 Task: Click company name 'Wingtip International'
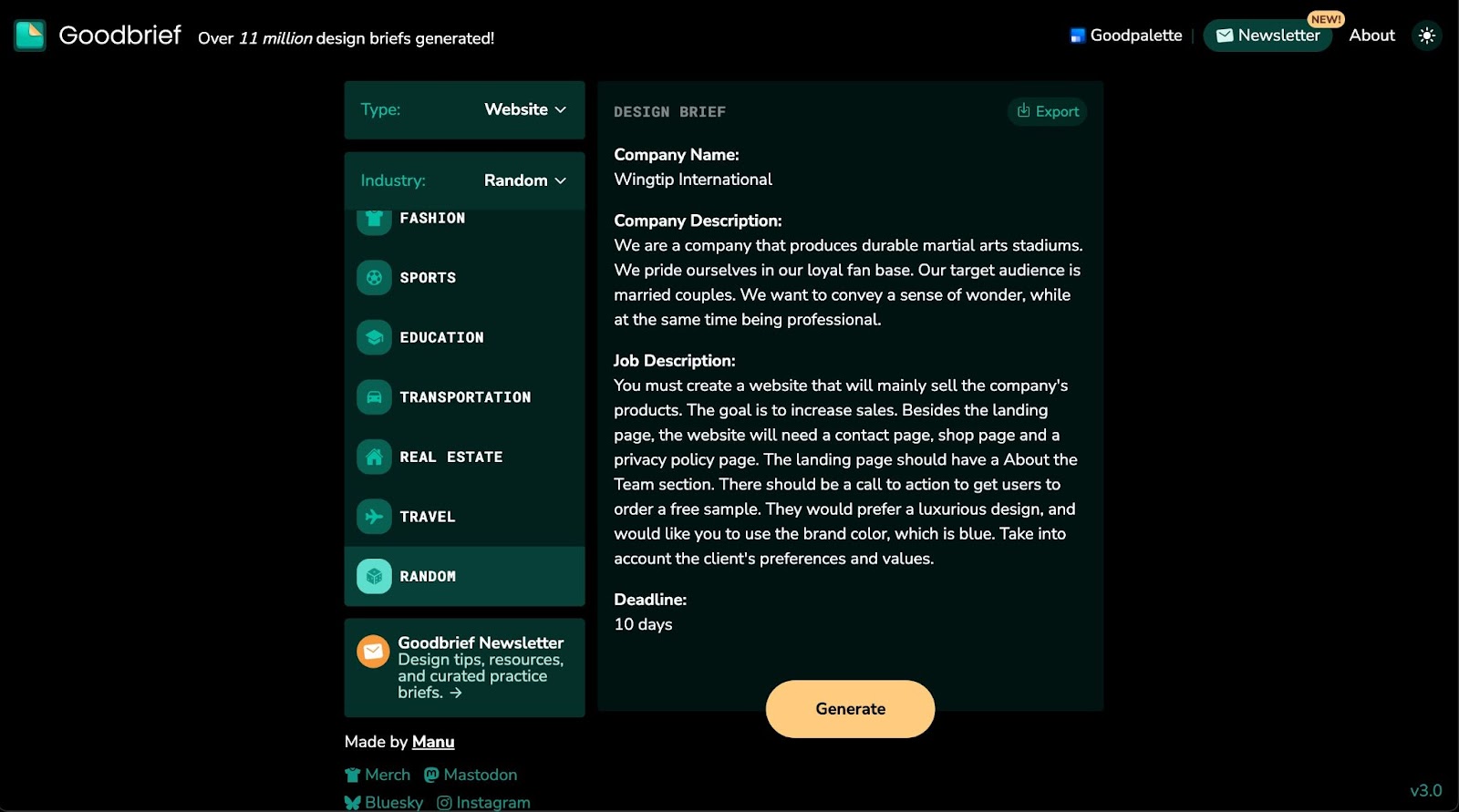693,180
